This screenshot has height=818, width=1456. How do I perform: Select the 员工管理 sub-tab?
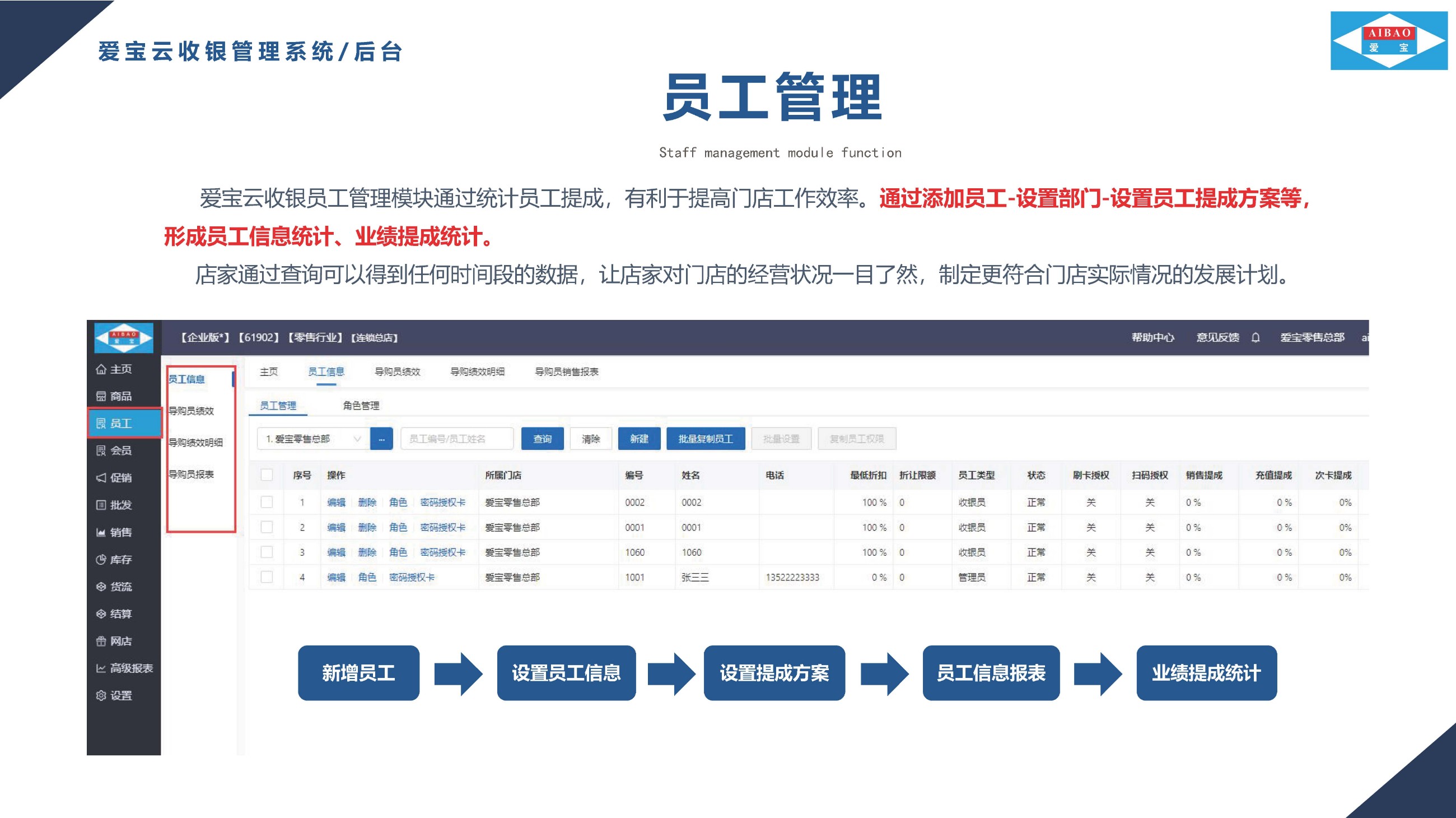[278, 405]
